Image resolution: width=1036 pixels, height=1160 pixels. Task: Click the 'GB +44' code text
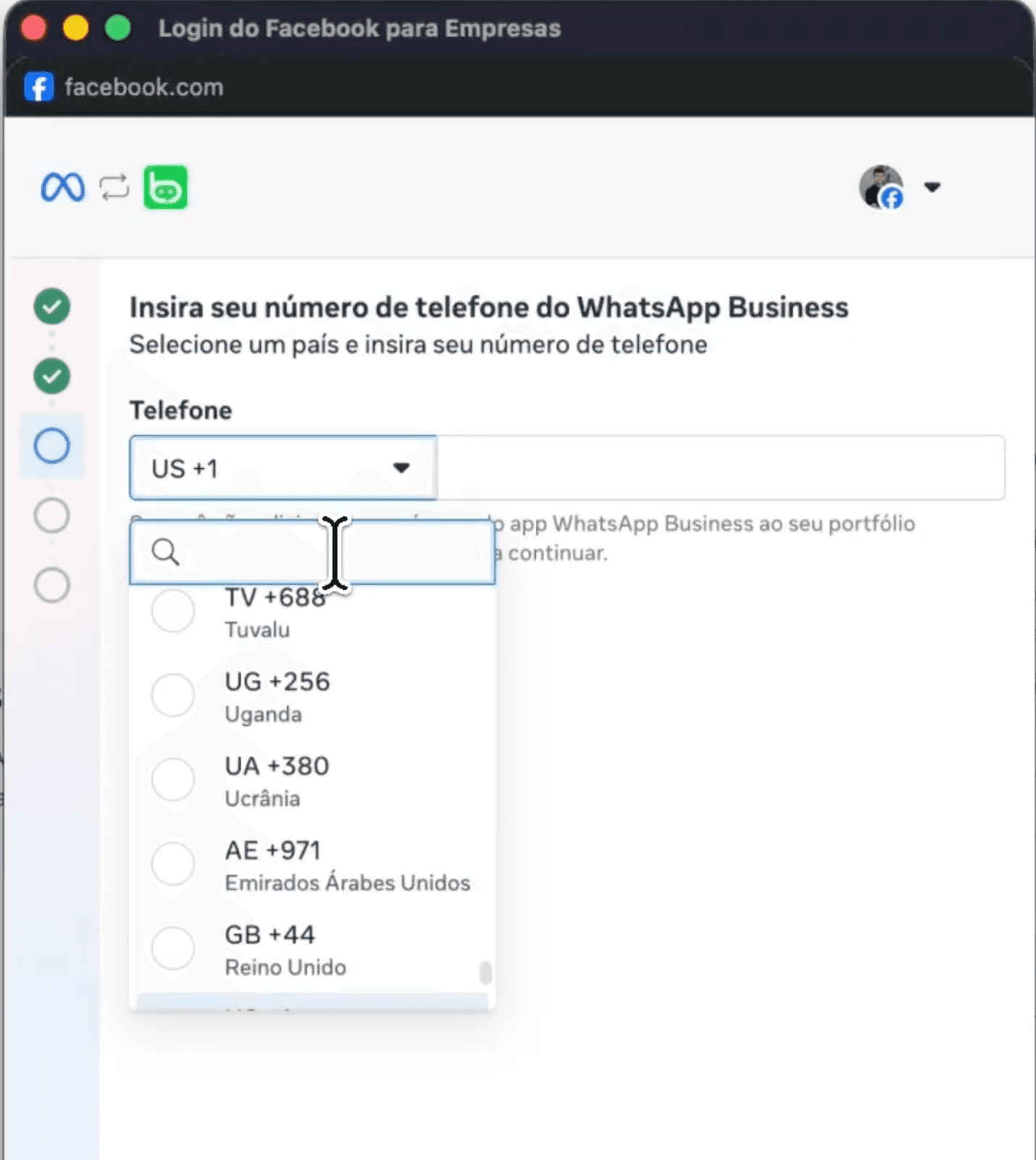270,935
